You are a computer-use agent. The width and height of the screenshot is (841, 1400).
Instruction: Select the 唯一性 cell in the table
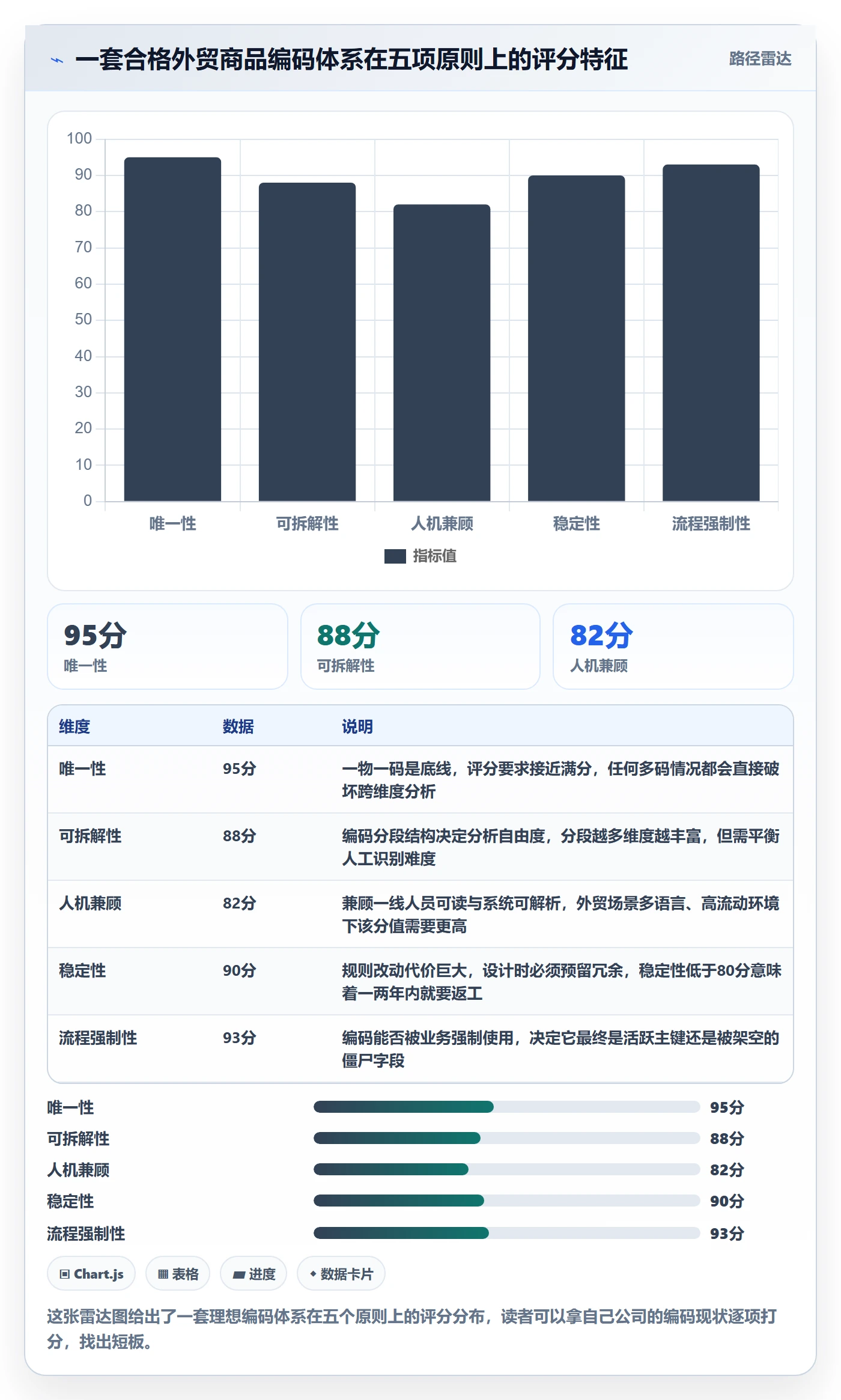click(x=82, y=768)
